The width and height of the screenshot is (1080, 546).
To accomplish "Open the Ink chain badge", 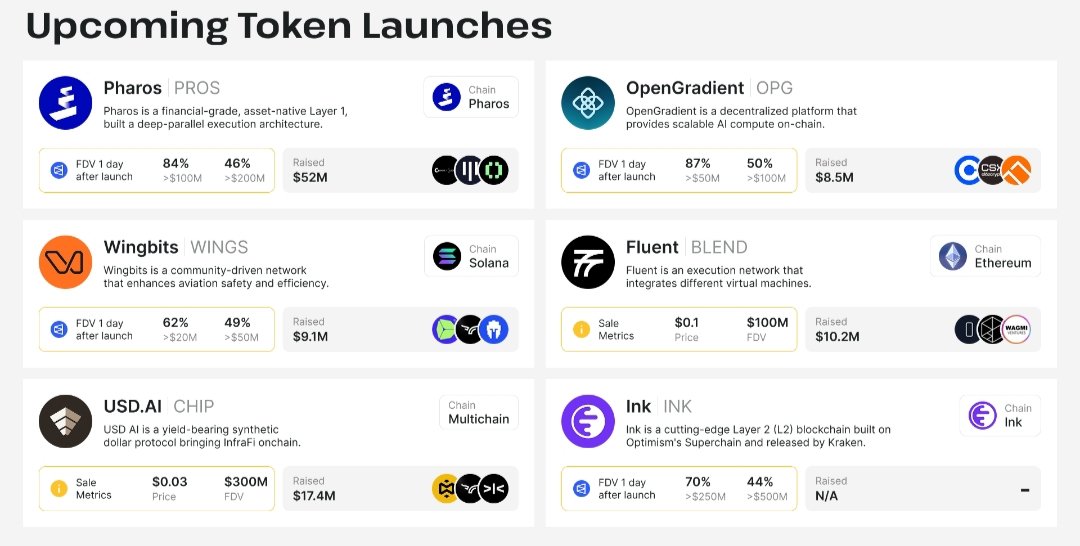I will point(1000,415).
